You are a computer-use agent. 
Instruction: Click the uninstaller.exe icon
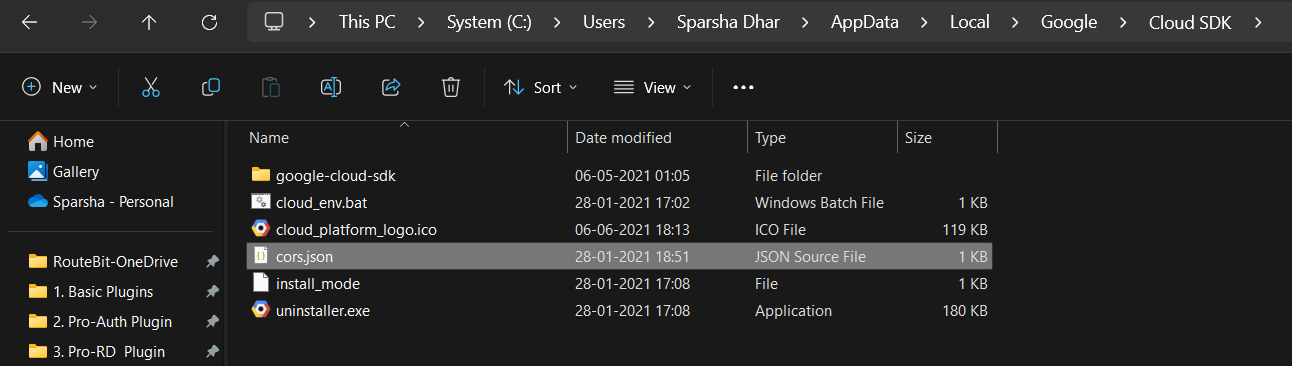[x=261, y=310]
